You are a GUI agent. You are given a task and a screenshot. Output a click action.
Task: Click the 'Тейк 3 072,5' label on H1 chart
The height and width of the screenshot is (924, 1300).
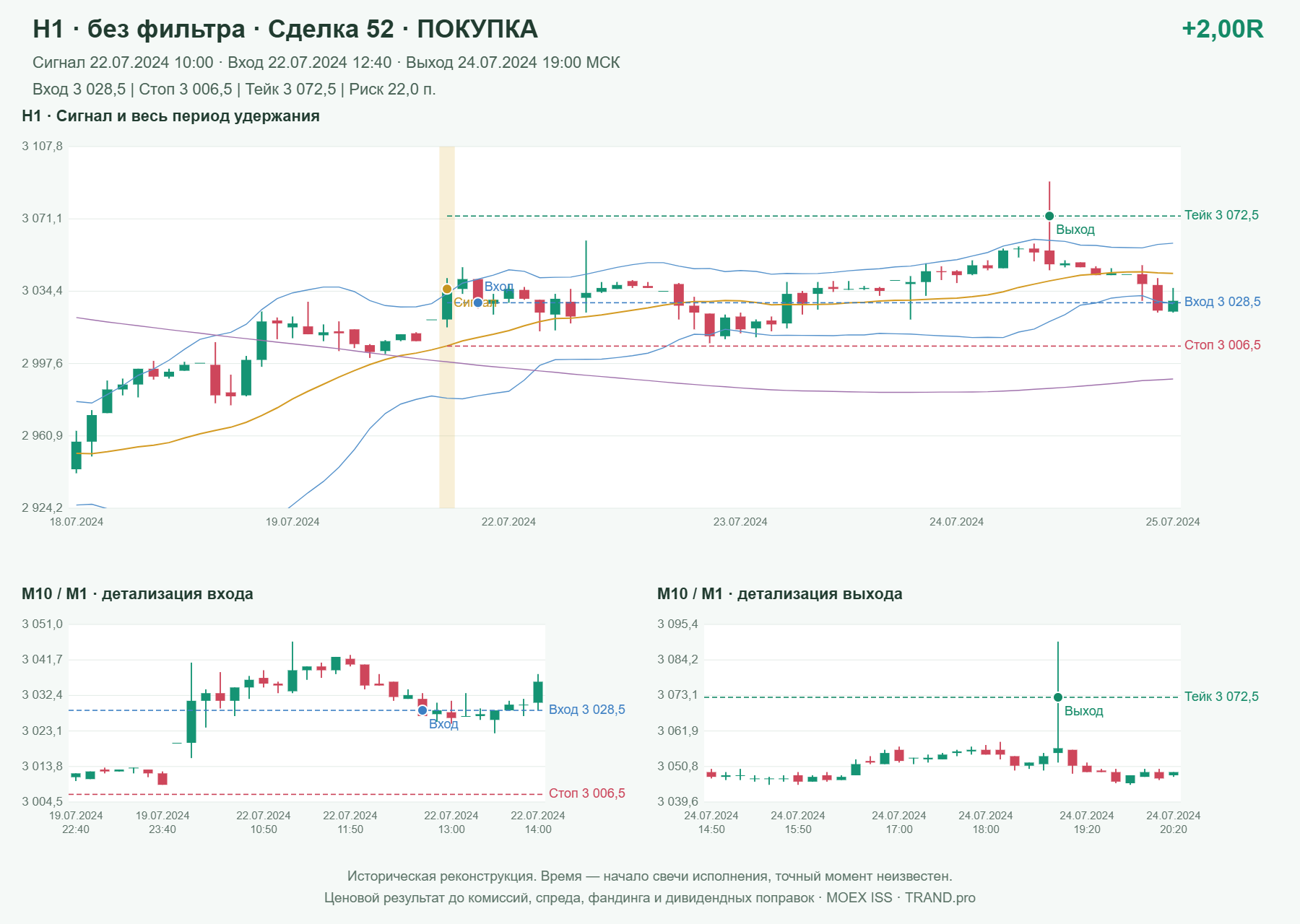[x=1221, y=215]
